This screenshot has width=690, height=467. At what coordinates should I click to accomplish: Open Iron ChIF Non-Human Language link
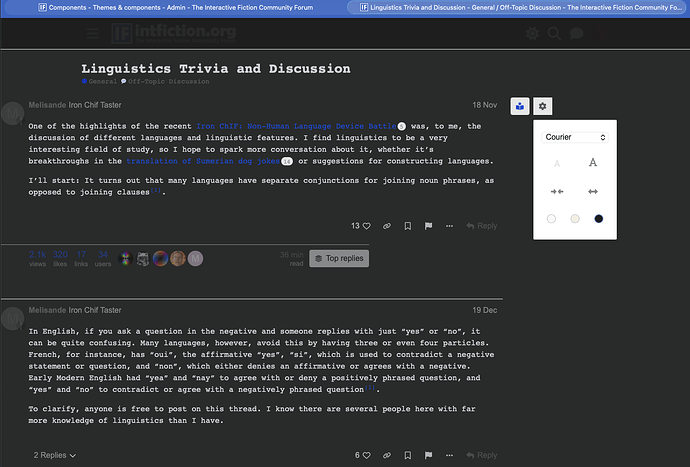[296, 126]
